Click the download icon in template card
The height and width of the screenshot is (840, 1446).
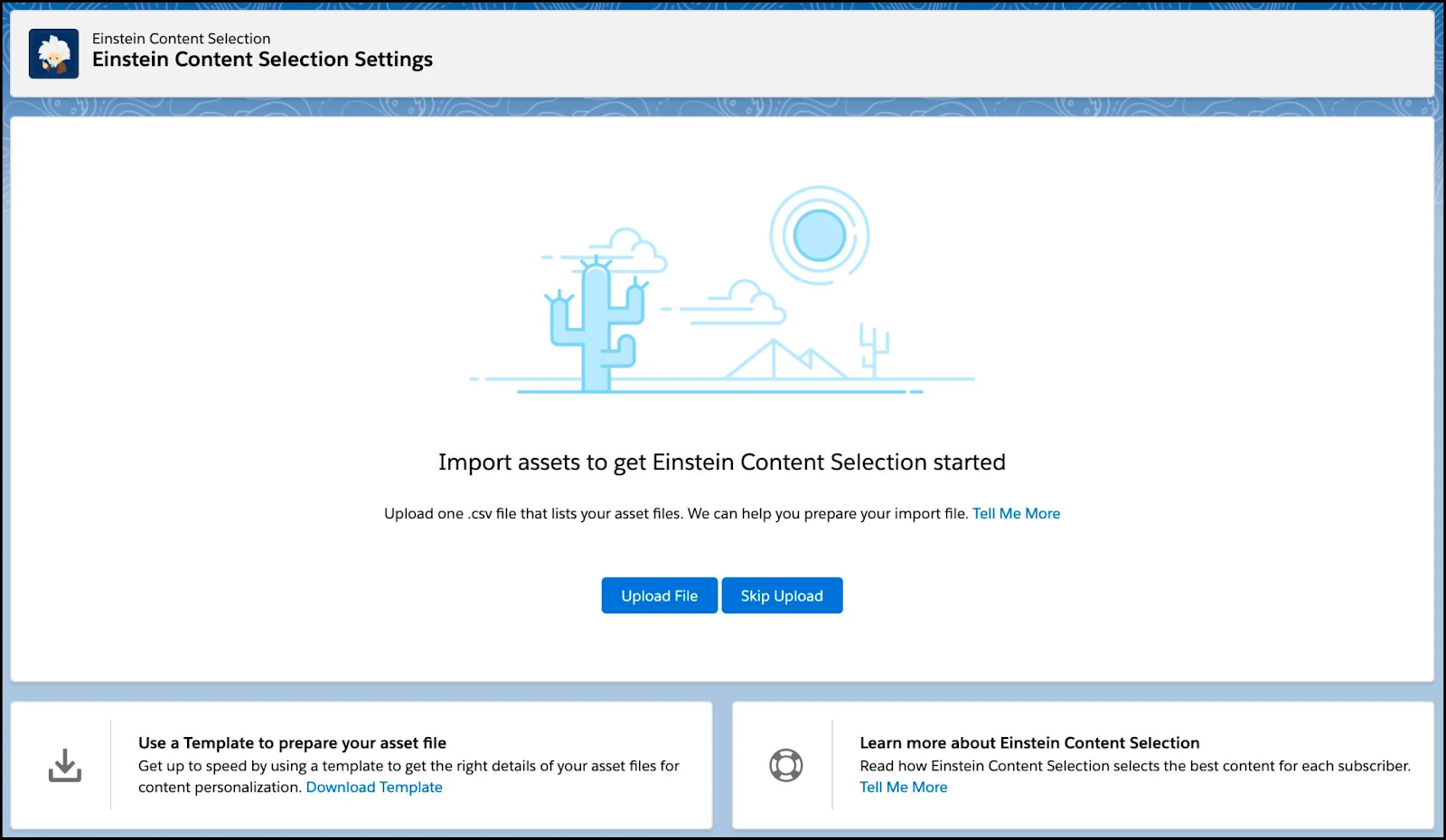[x=65, y=766]
